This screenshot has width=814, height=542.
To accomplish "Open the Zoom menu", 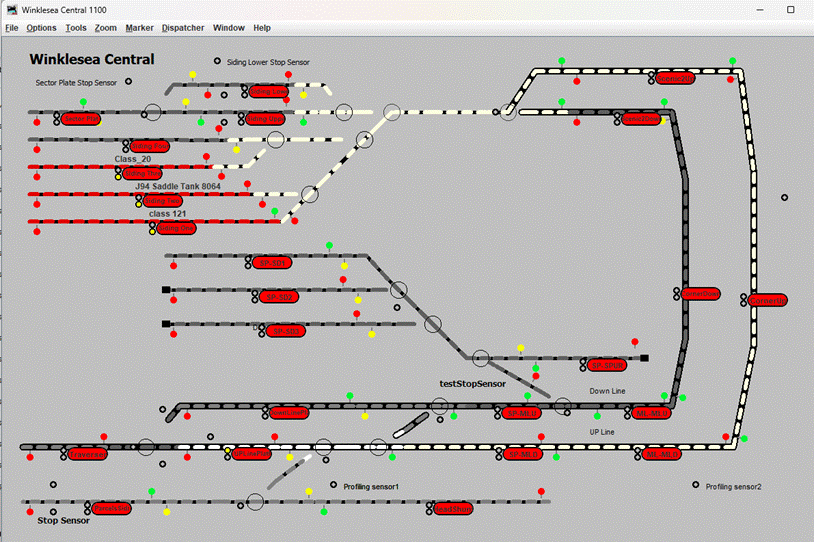I will coord(106,28).
